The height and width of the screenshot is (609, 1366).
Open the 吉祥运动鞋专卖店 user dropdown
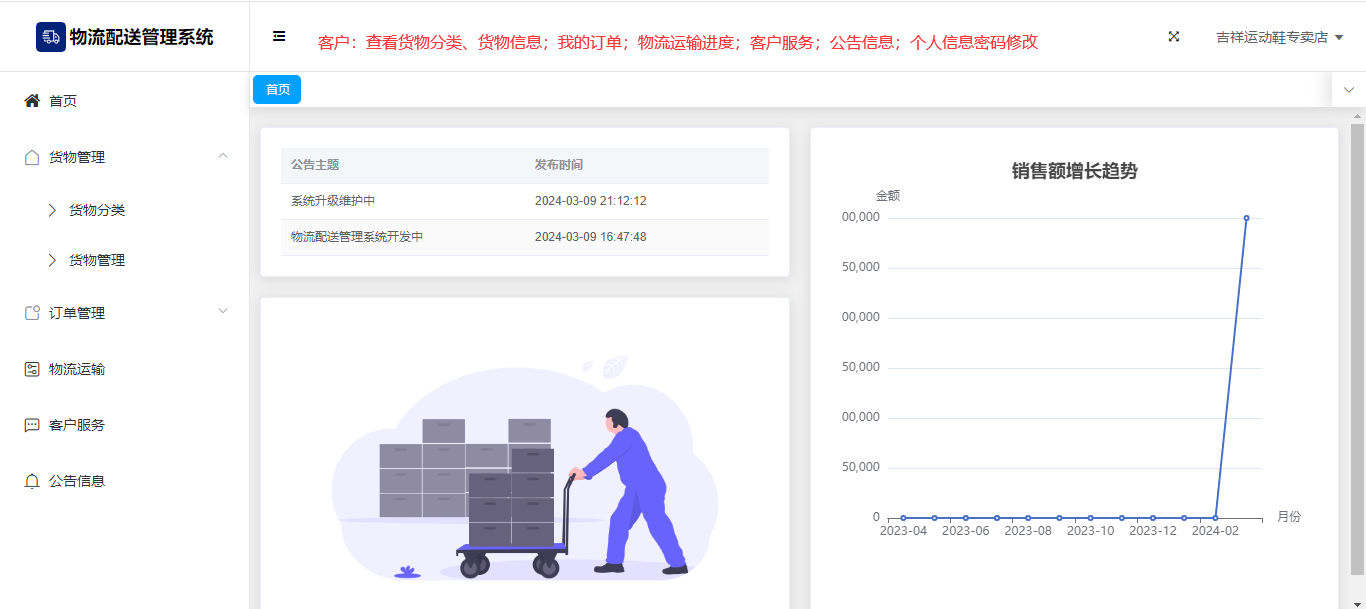(1279, 37)
